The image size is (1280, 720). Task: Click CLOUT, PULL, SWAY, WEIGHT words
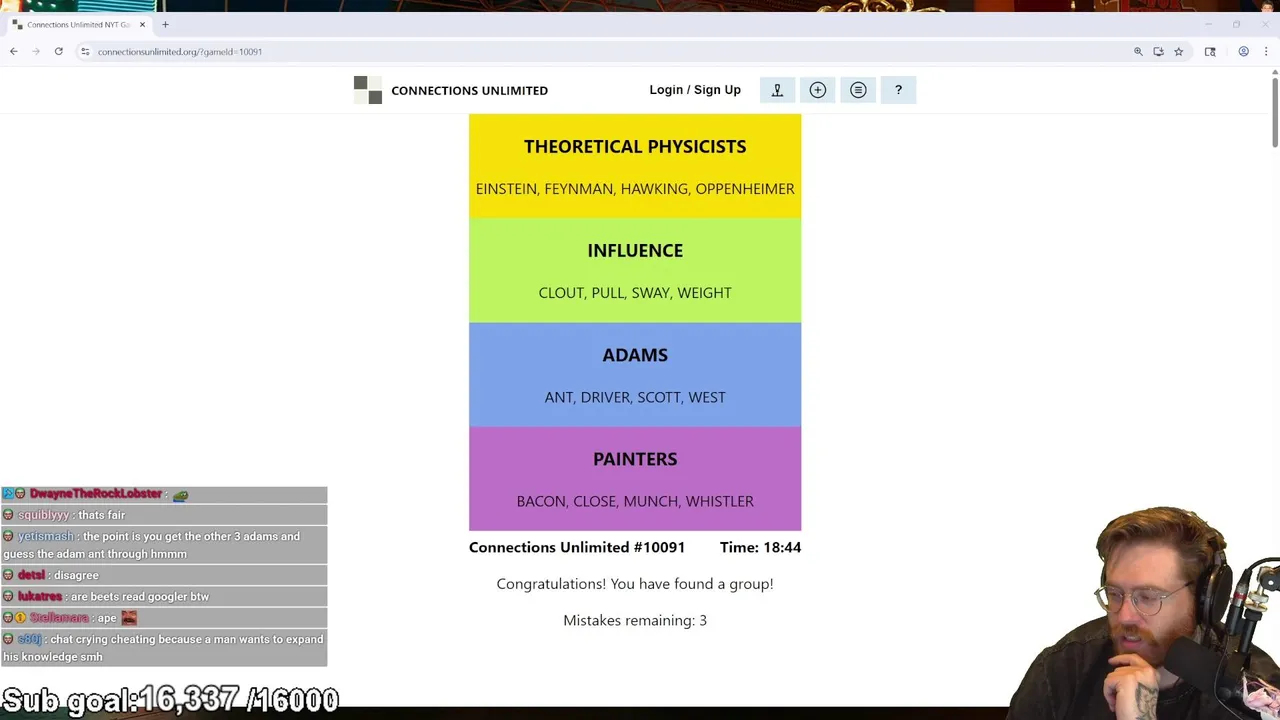[635, 293]
